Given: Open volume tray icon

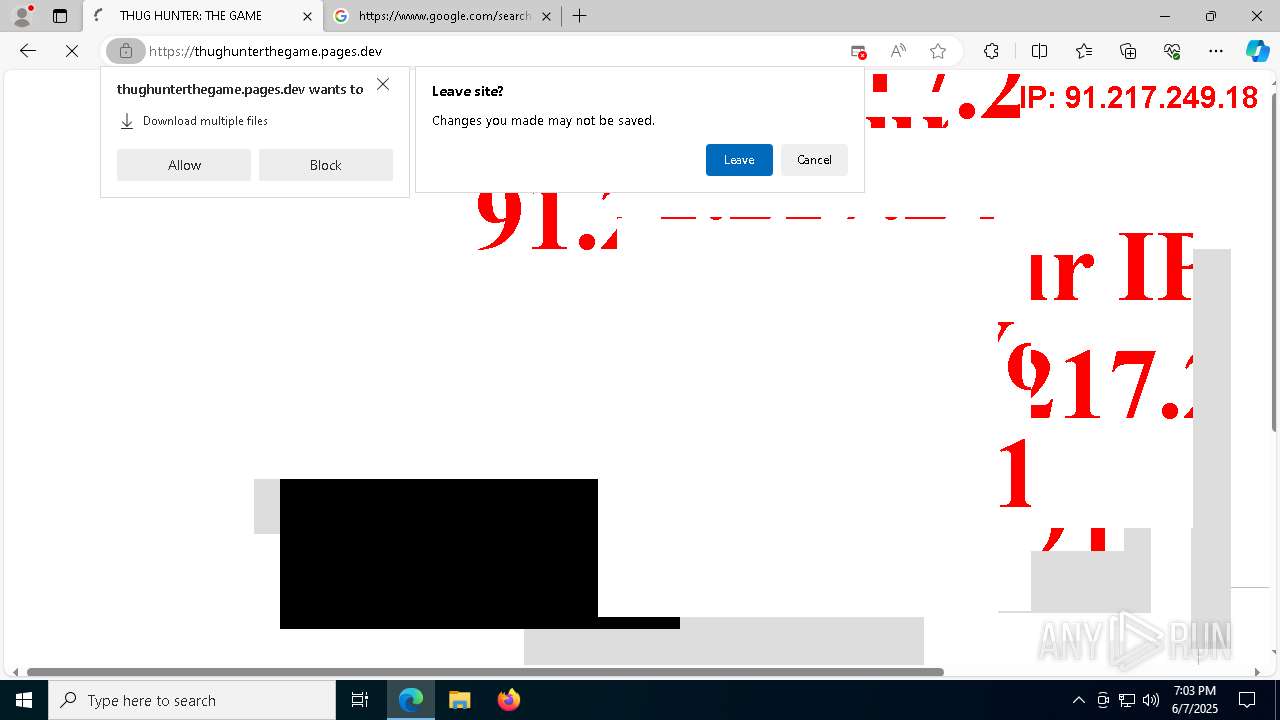Looking at the screenshot, I should pos(1151,700).
